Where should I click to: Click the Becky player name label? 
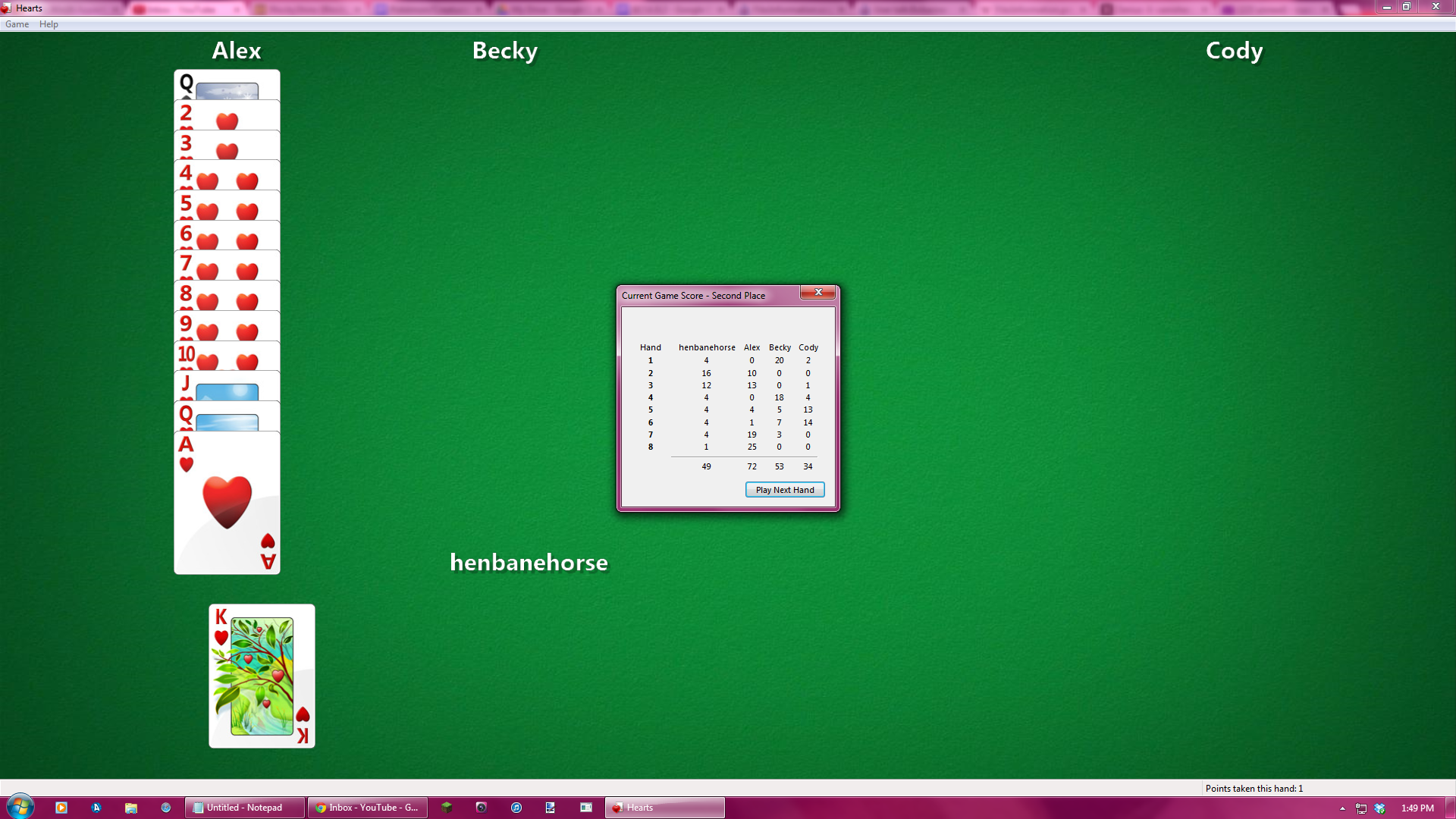click(505, 51)
